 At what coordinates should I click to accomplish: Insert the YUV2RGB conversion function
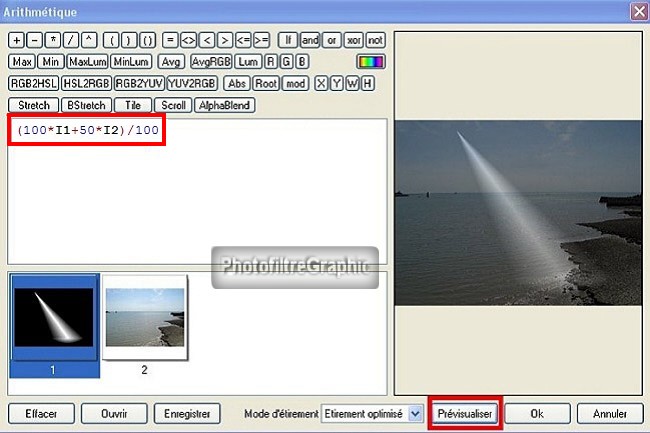(x=192, y=84)
